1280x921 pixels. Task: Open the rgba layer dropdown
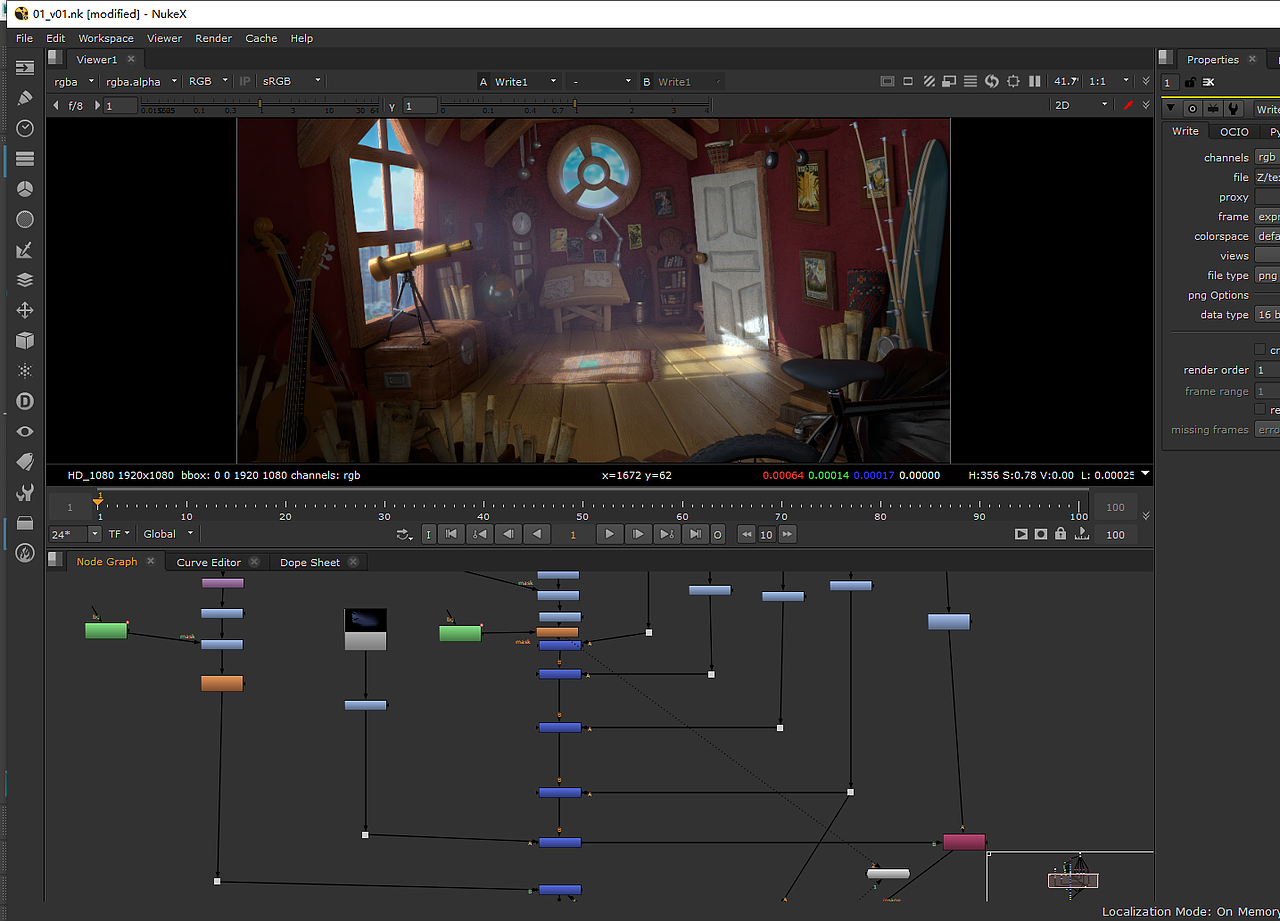pos(73,81)
